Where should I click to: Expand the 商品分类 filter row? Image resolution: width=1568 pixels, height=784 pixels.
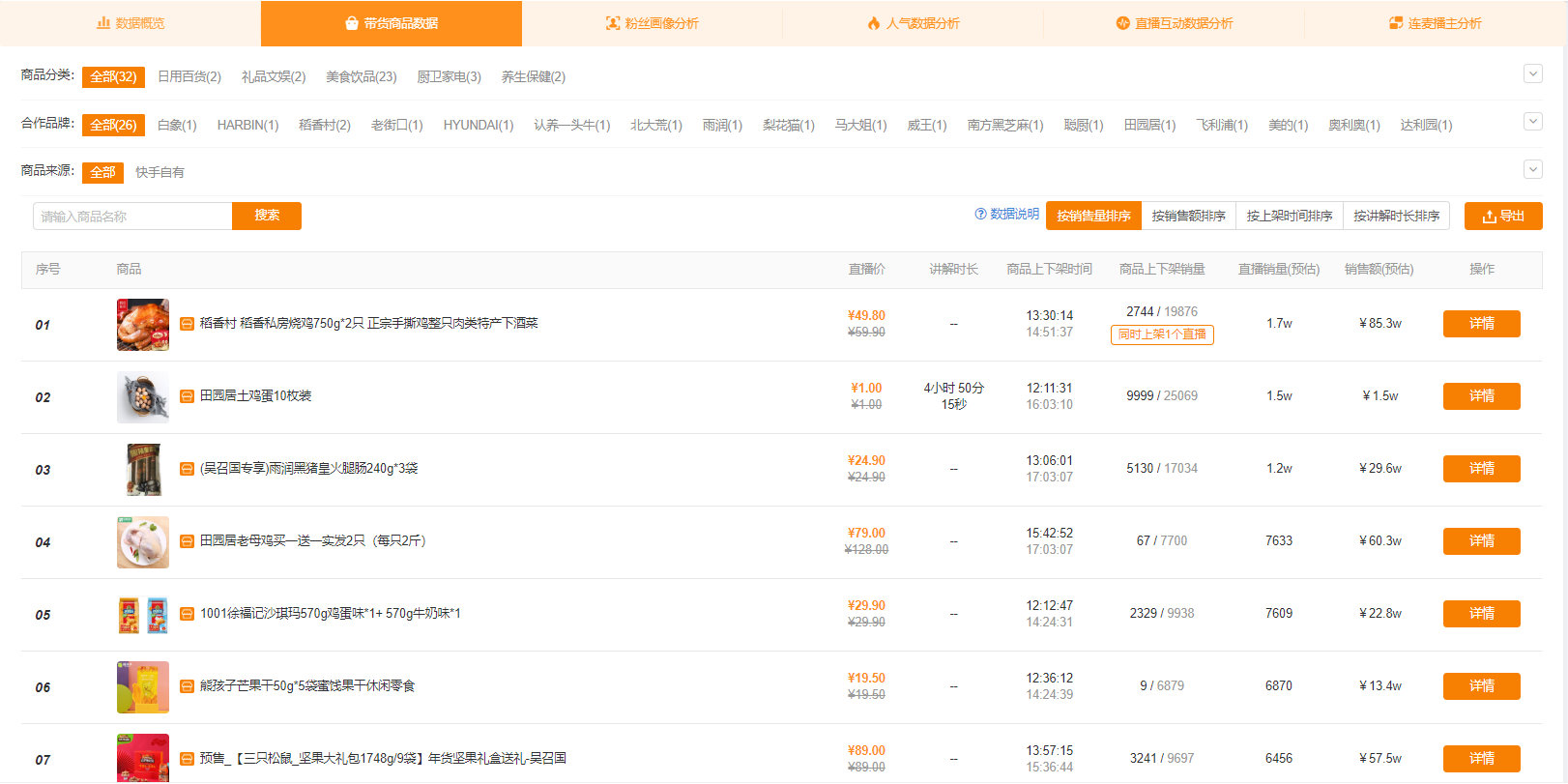(1533, 73)
